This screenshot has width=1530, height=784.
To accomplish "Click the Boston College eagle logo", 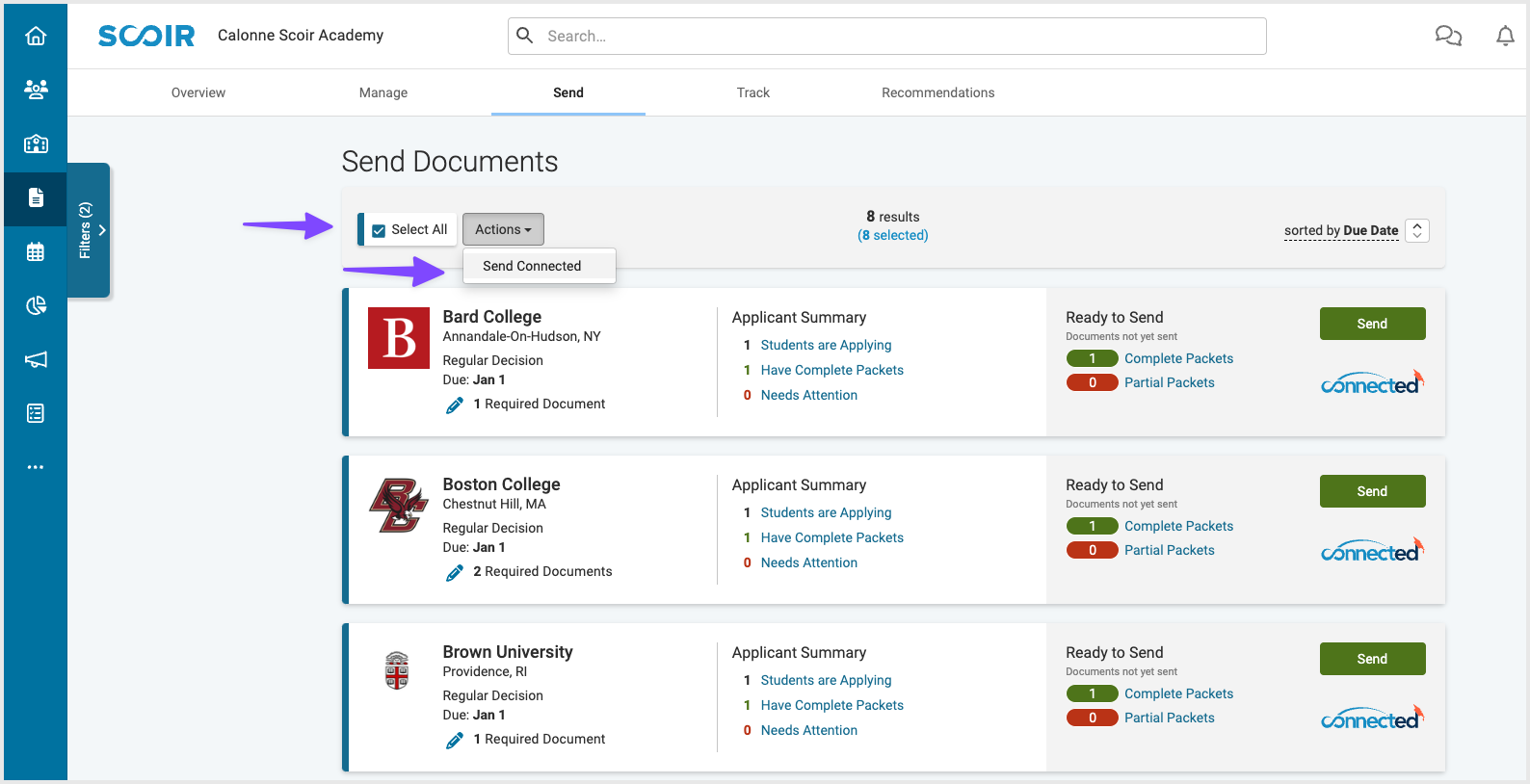I will coord(399,505).
